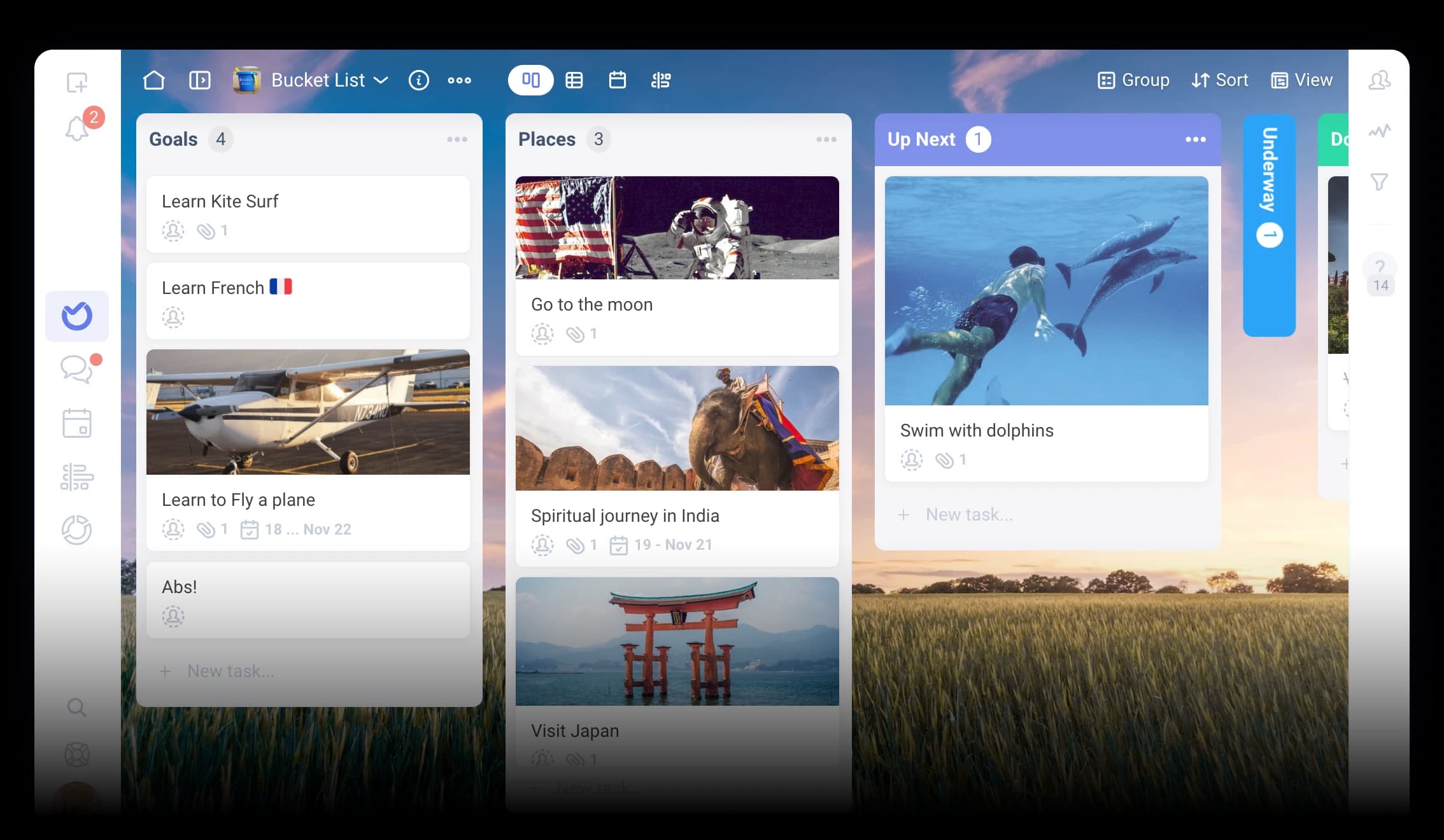The image size is (1444, 840).
Task: Toggle the sidebar panel icon
Action: click(199, 80)
